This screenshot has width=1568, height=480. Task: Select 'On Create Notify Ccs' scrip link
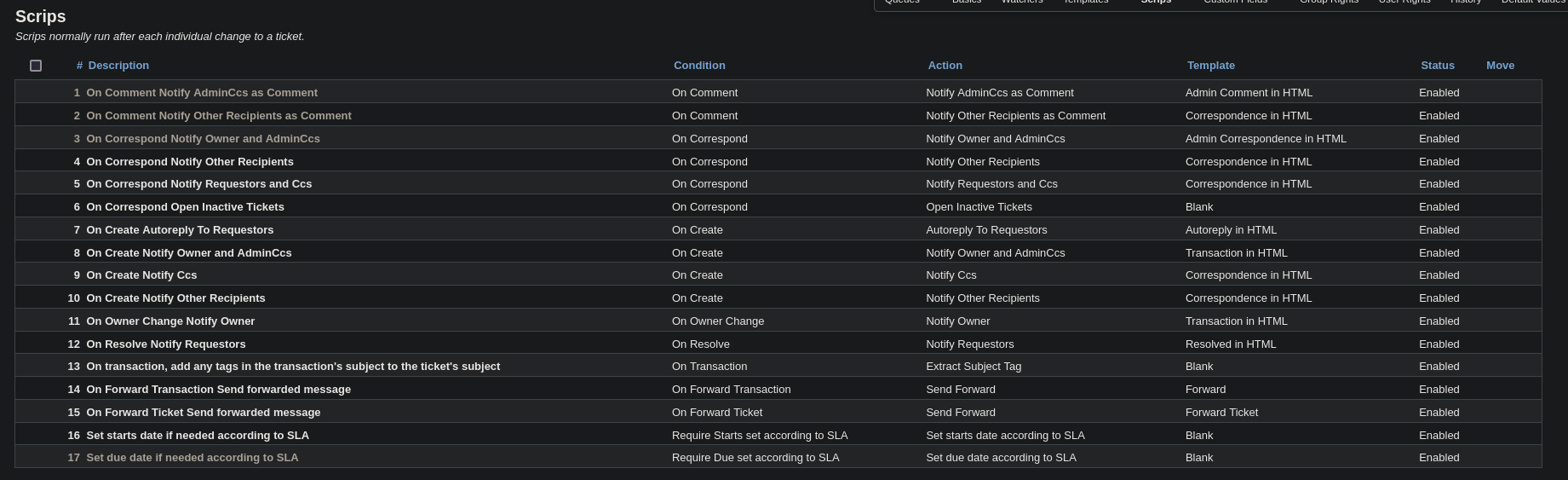(x=141, y=275)
